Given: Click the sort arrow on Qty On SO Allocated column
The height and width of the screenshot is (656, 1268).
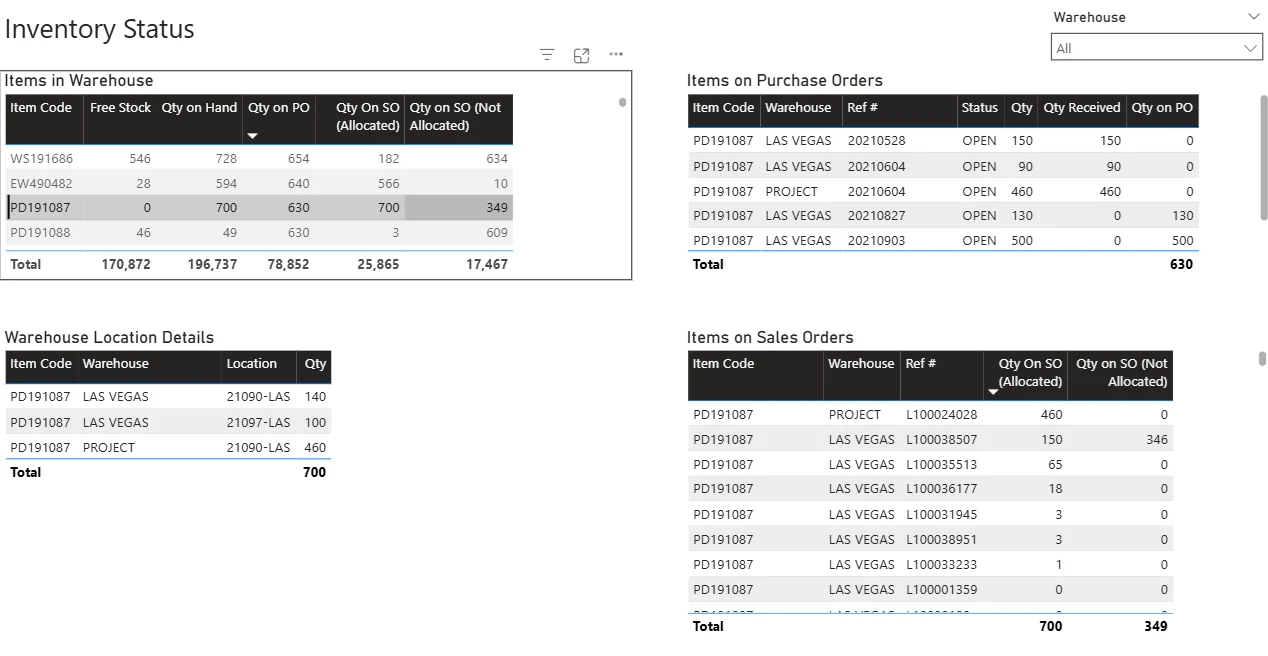Looking at the screenshot, I should tap(993, 394).
